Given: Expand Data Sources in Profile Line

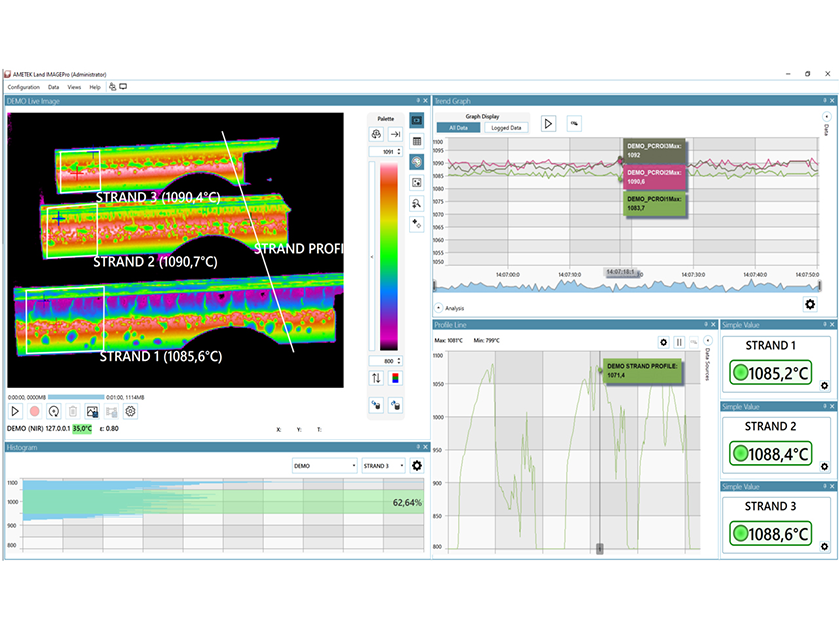Looking at the screenshot, I should 708,341.
